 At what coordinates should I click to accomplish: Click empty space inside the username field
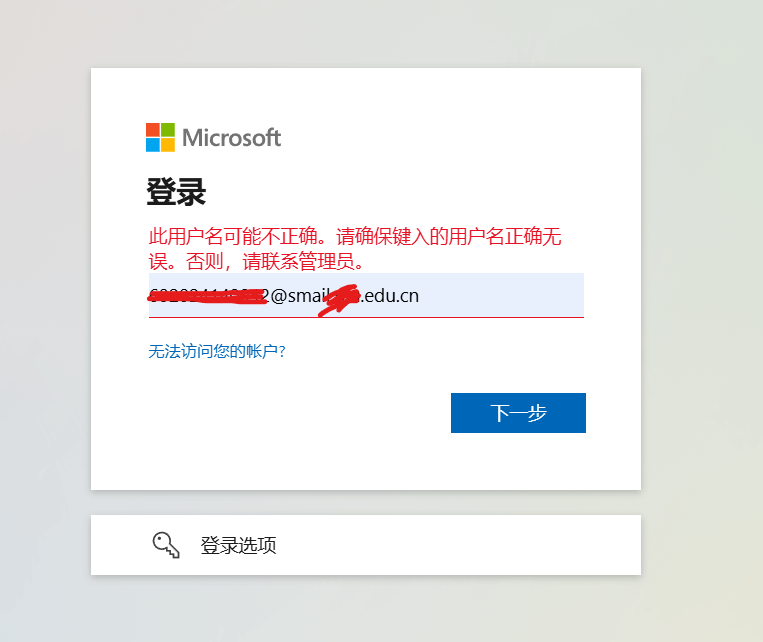point(501,295)
